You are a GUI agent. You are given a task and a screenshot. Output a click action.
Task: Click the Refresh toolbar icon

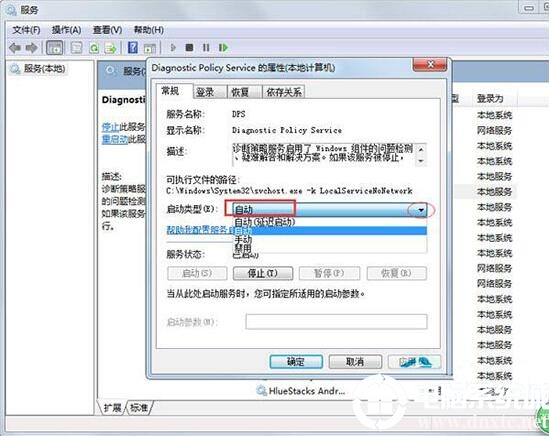tap(94, 48)
